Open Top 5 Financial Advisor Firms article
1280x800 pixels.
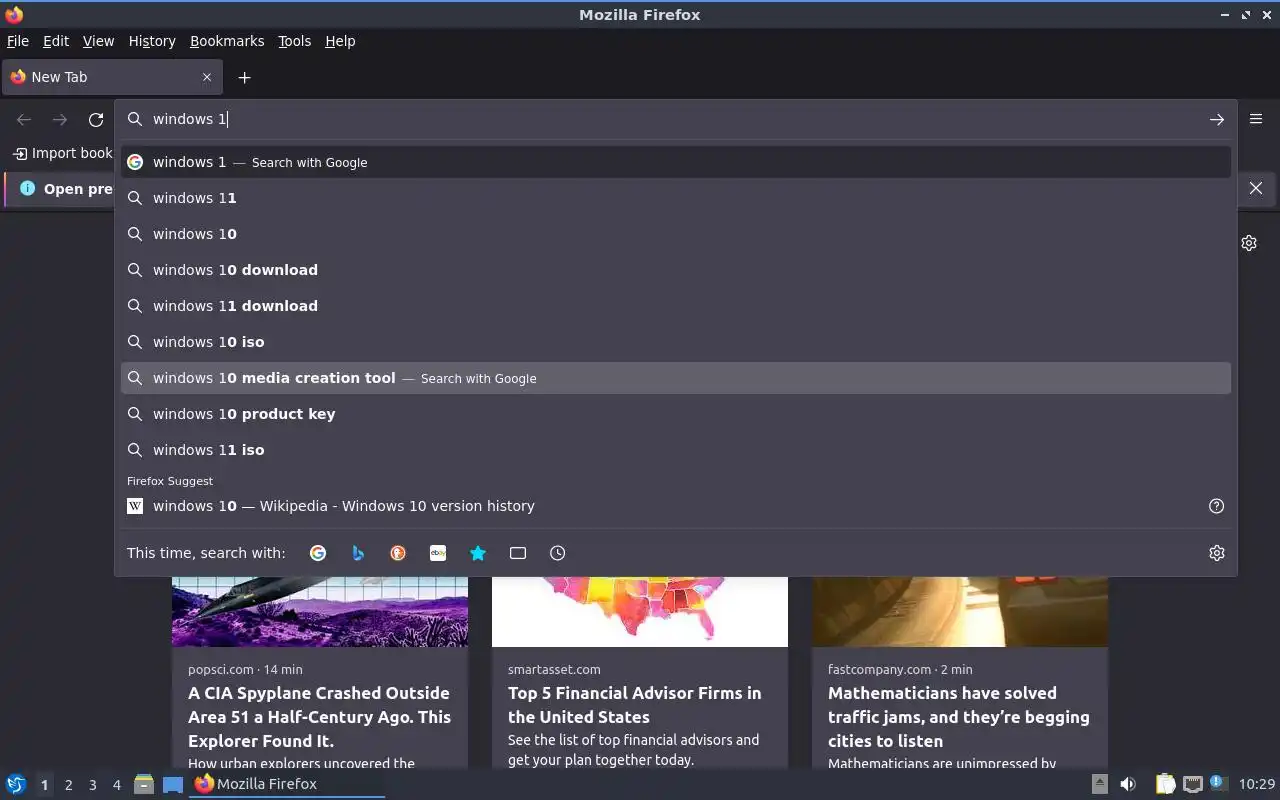(x=634, y=705)
